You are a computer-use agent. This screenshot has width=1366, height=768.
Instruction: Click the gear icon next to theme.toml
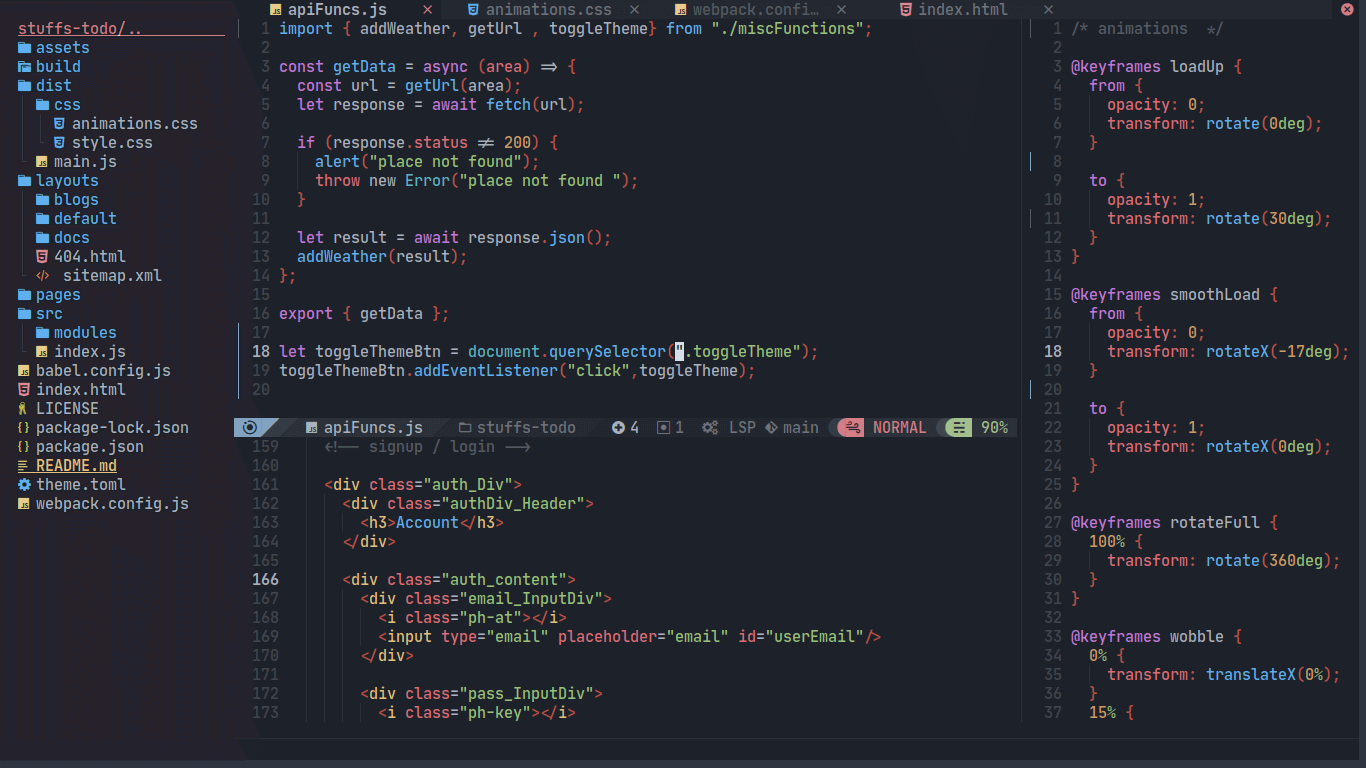(24, 485)
